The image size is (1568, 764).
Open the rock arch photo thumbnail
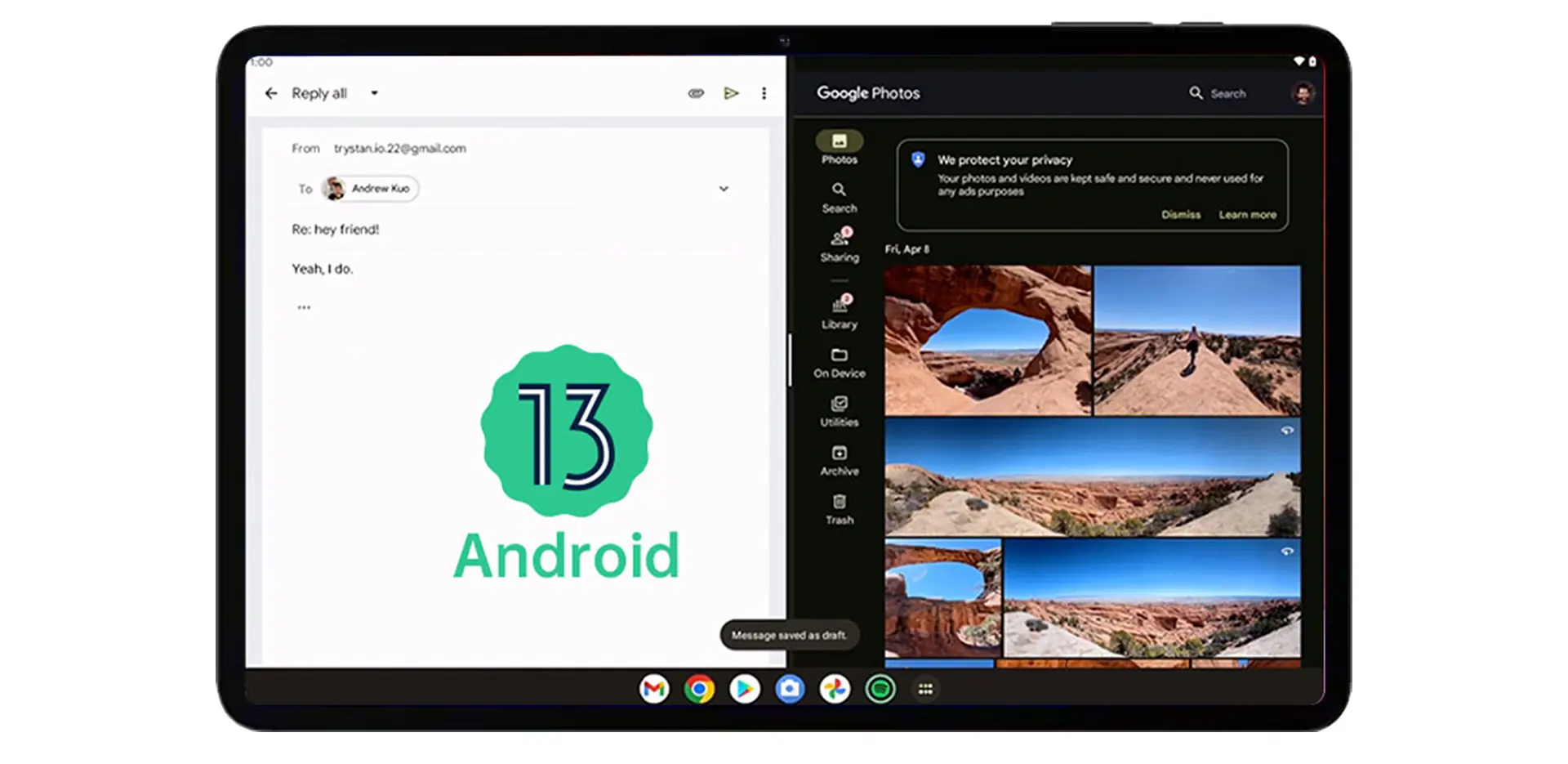(x=987, y=340)
